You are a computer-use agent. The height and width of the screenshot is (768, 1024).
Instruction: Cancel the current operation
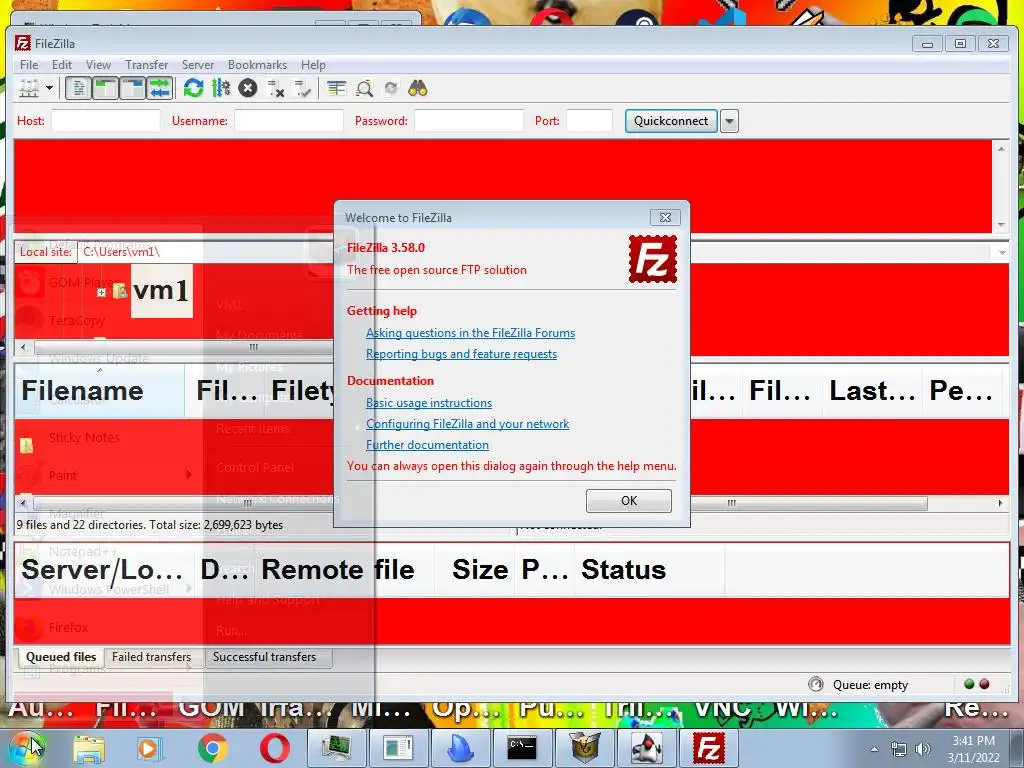click(248, 88)
